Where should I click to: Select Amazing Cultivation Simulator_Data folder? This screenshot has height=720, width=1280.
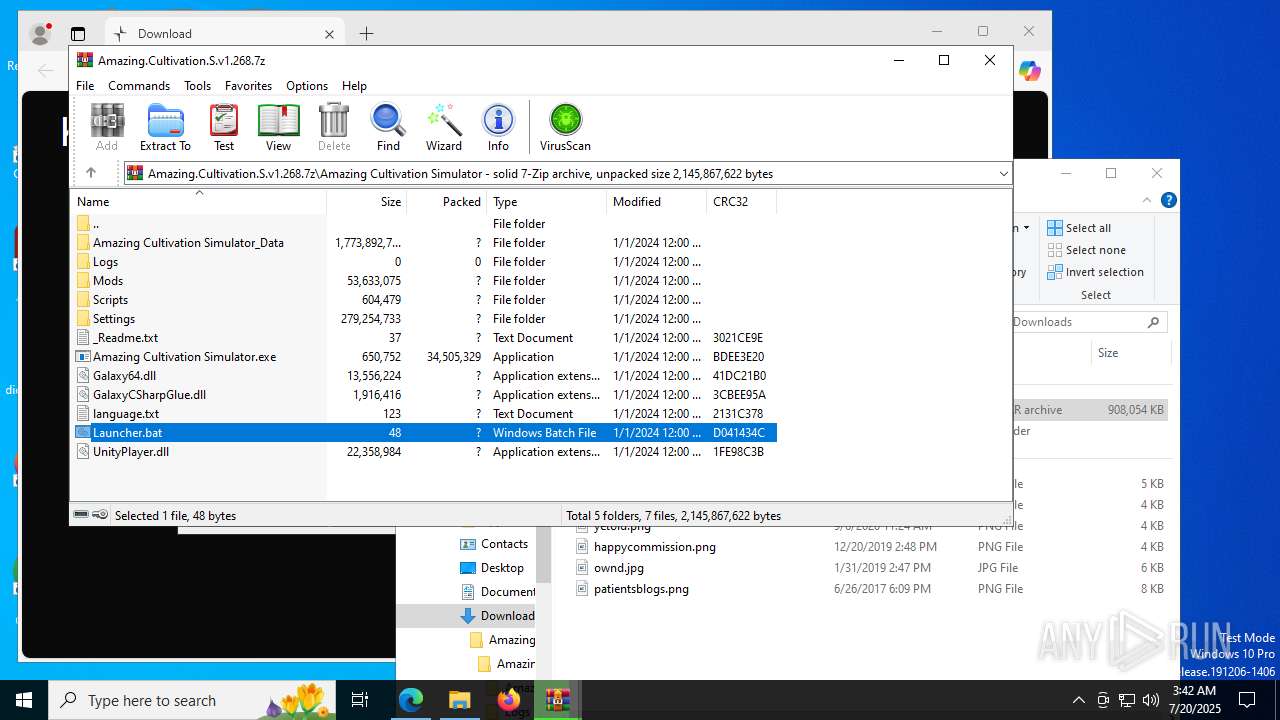pyautogui.click(x=424, y=243)
